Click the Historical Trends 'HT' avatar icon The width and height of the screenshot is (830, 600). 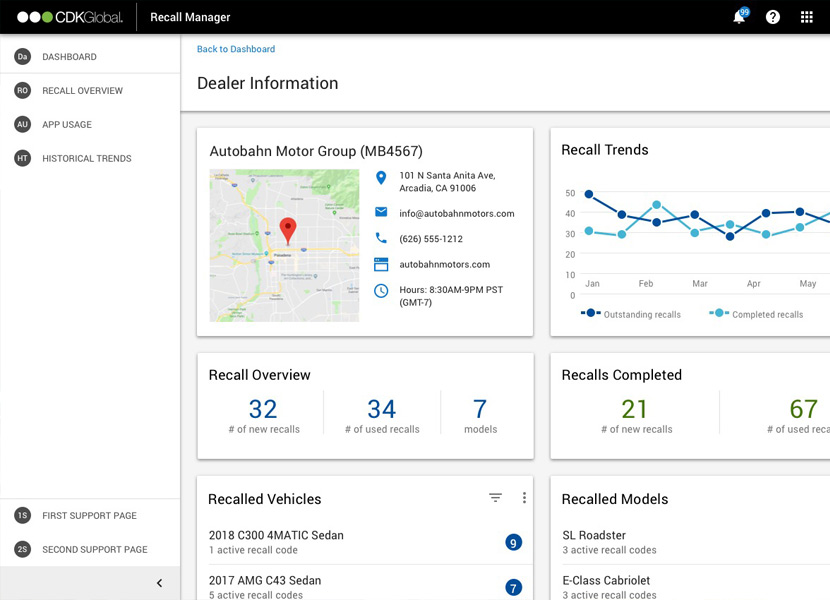[22, 158]
